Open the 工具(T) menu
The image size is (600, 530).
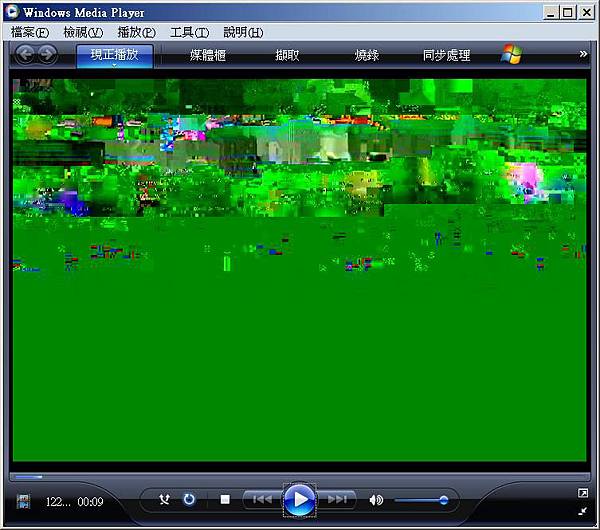pyautogui.click(x=190, y=33)
